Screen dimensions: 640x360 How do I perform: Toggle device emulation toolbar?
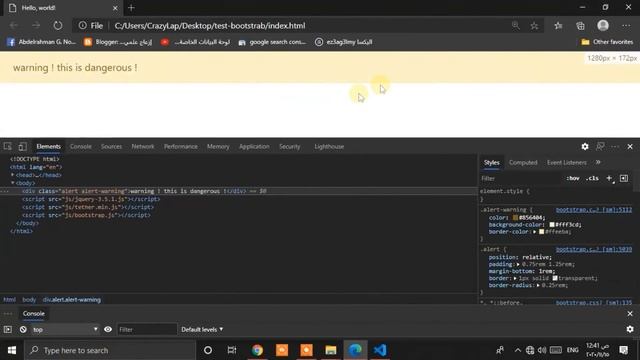tap(22, 146)
